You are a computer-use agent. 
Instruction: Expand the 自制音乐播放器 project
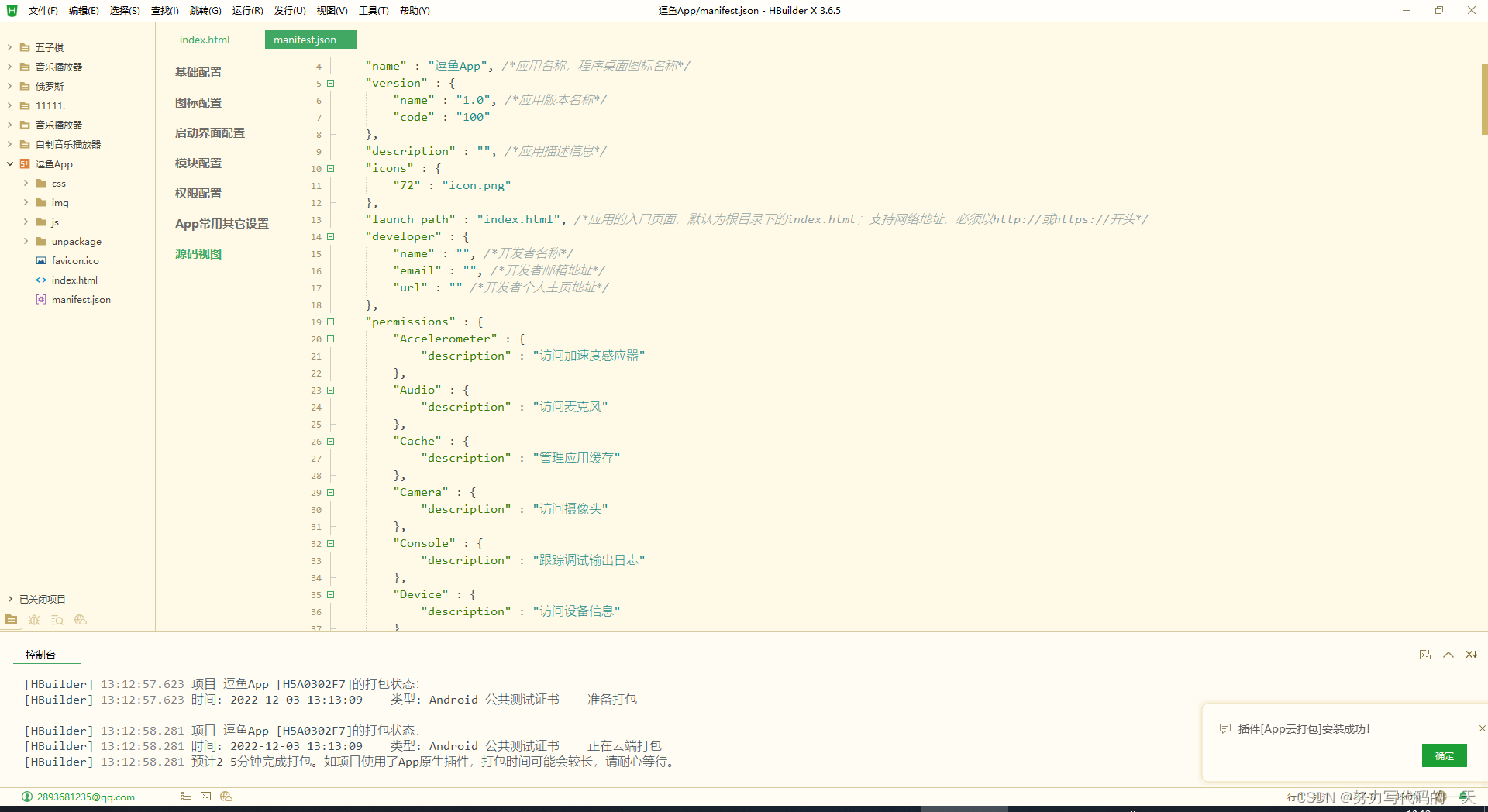pos(10,144)
